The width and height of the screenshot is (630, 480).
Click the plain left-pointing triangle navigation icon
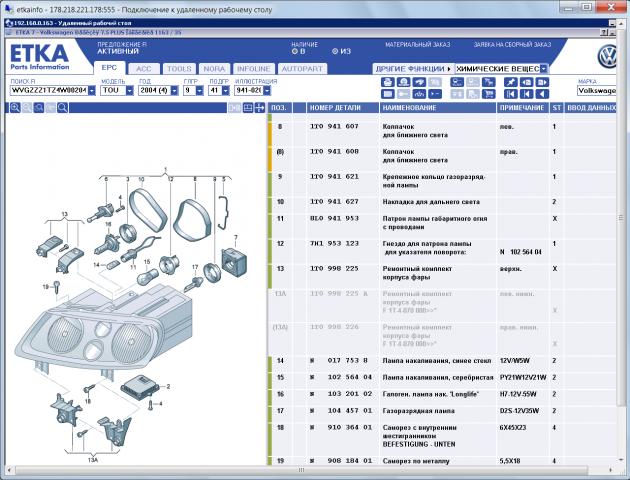tap(542, 94)
